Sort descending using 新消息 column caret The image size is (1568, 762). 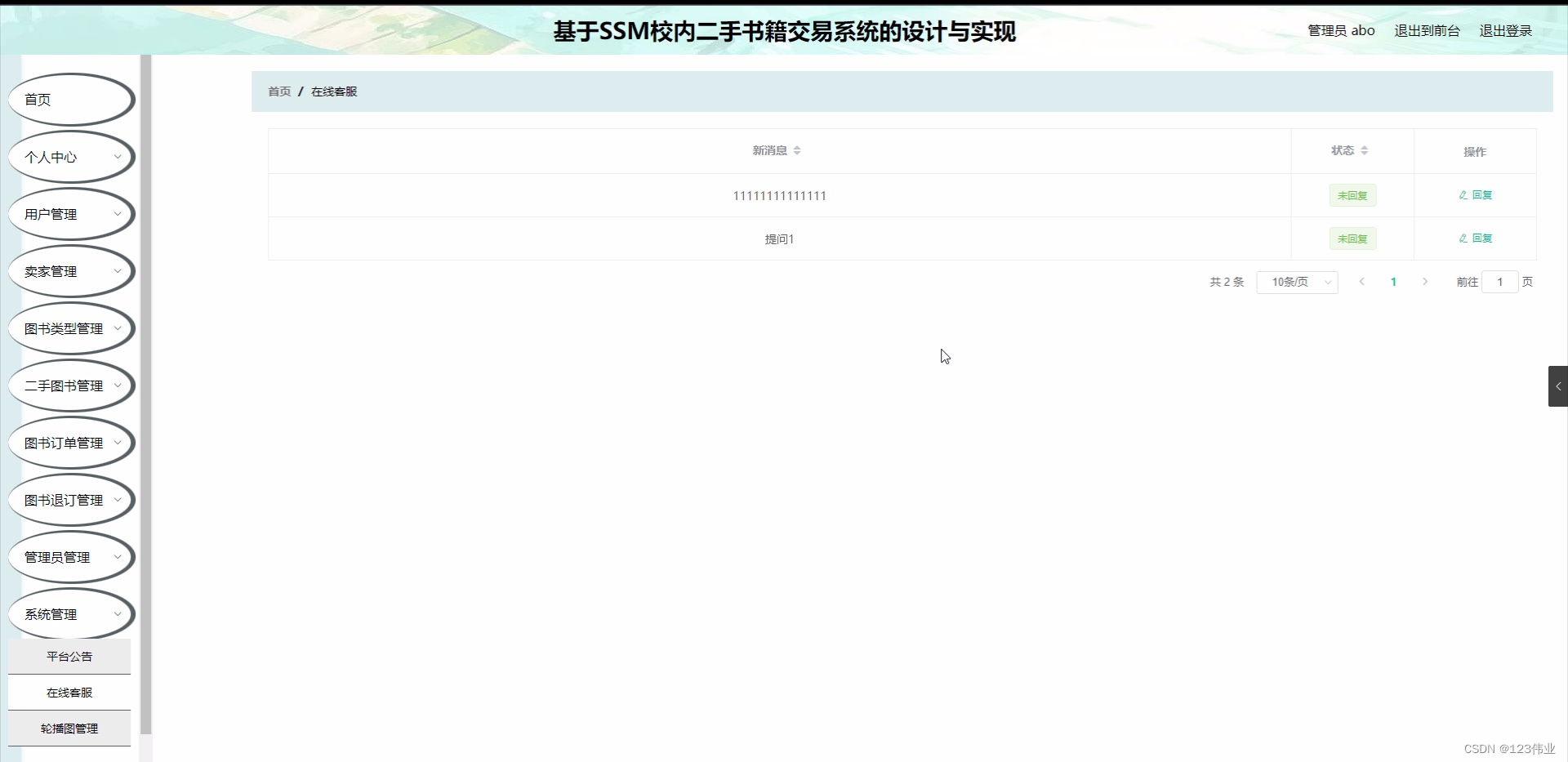tap(797, 153)
